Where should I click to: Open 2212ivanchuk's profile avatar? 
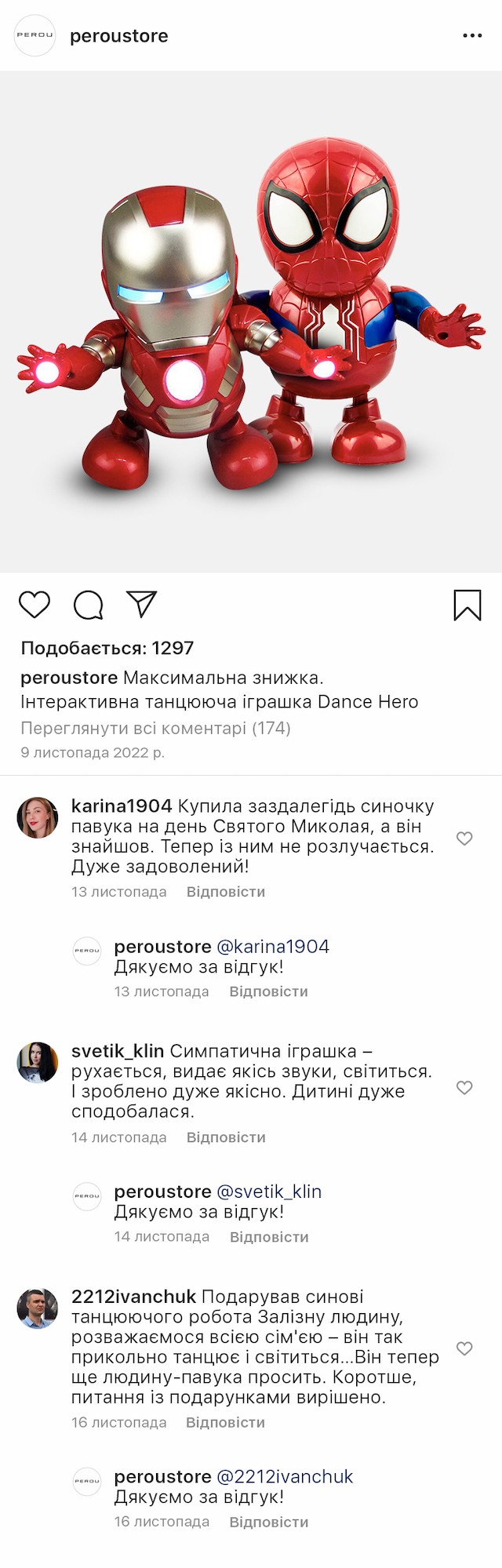click(38, 1308)
